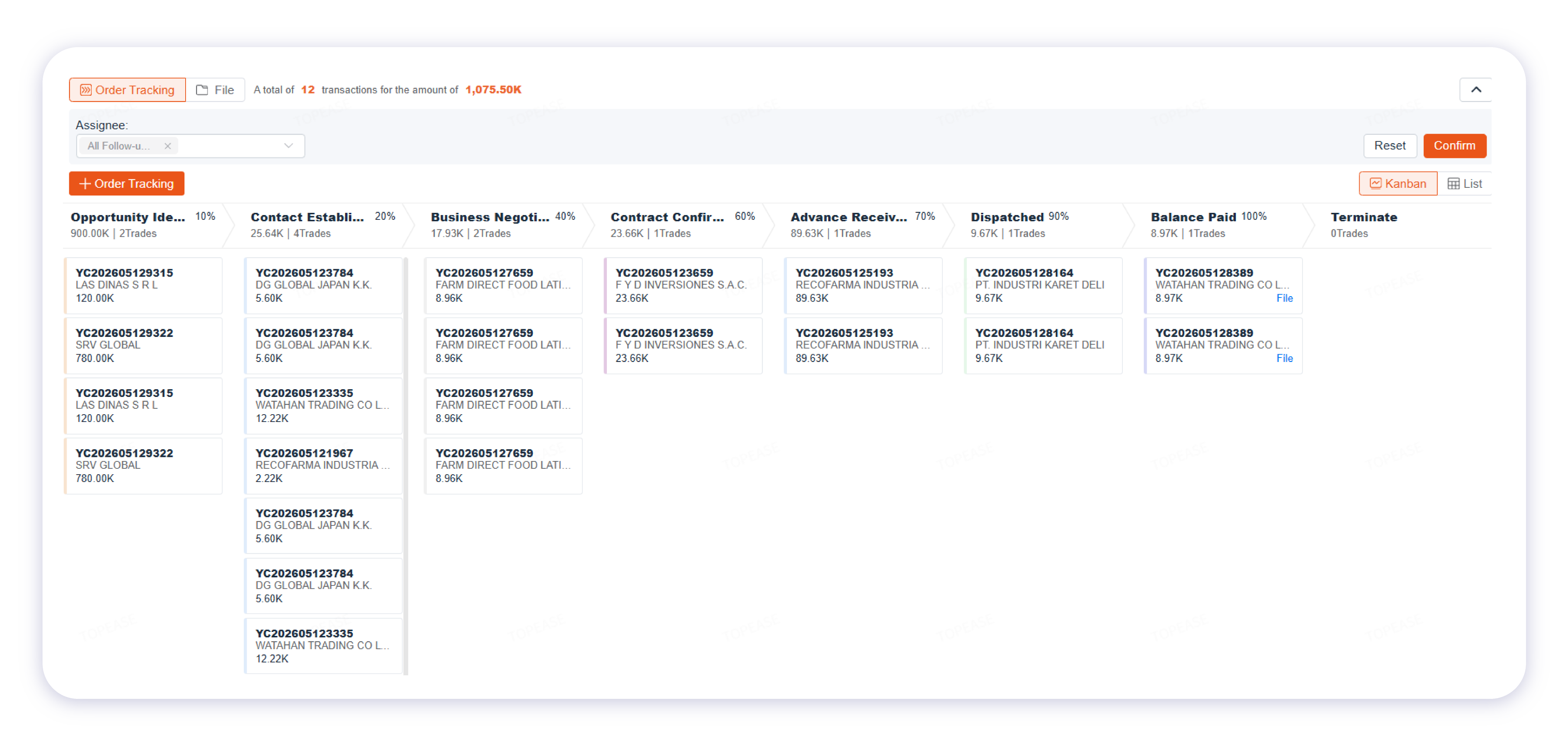Click the Reset button

pos(1390,145)
